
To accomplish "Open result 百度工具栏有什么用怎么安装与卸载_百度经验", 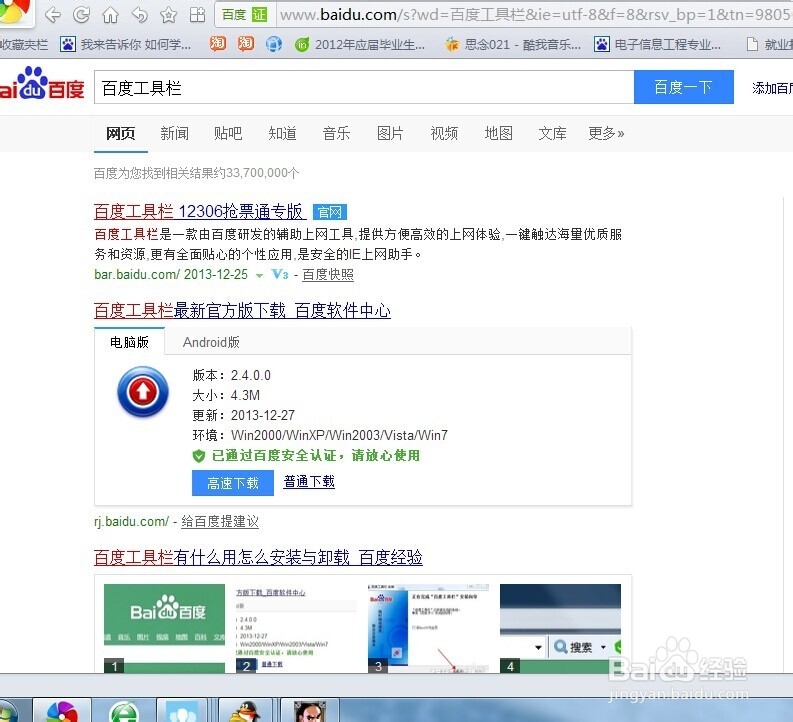I will (258, 557).
